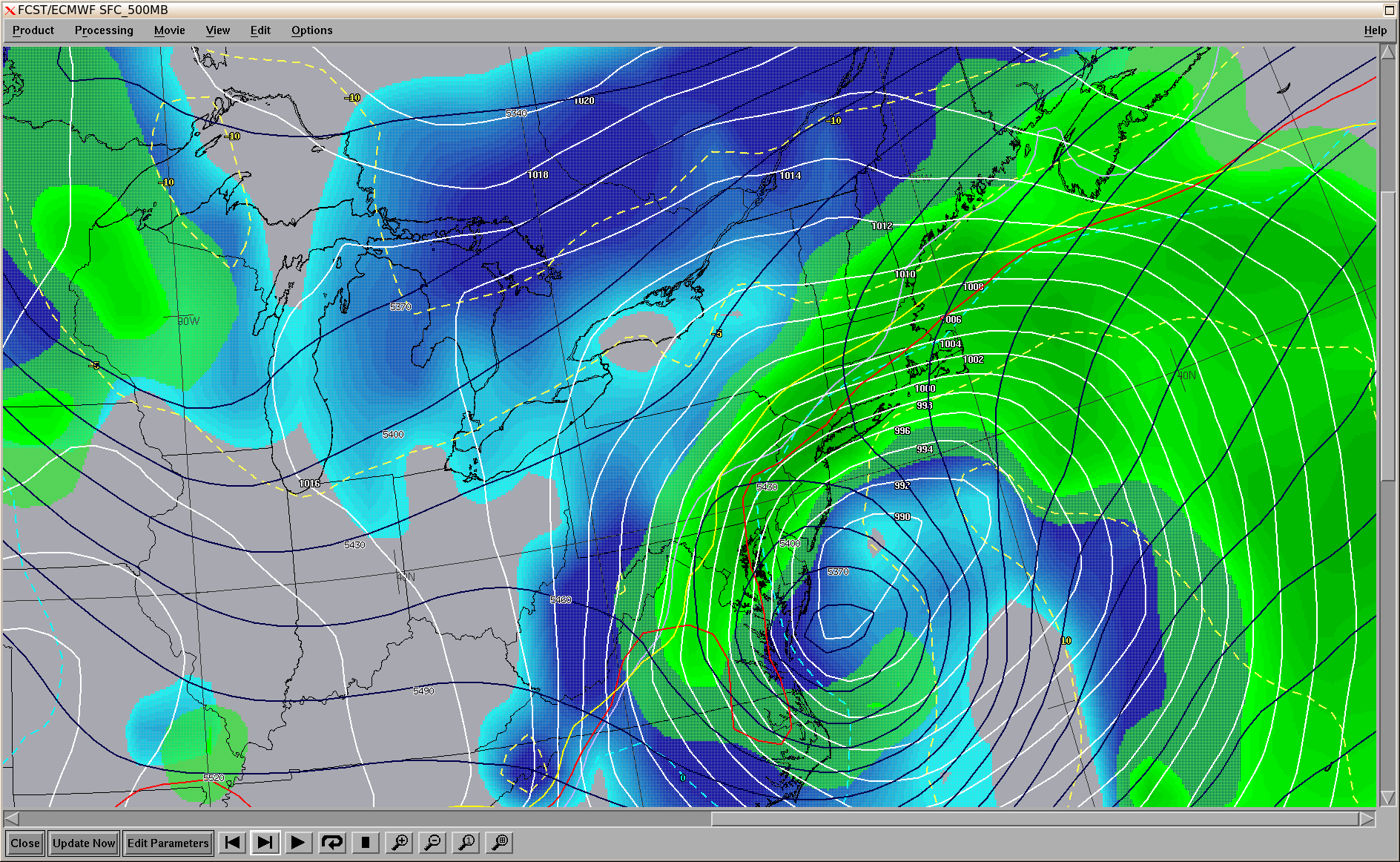Screen dimensions: 1400x862
Task: Click the 990 isobar label
Action: [902, 517]
